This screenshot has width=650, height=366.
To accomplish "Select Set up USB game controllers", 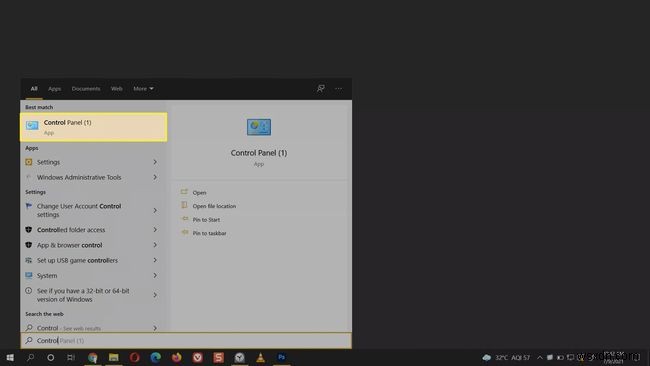I will click(x=94, y=260).
